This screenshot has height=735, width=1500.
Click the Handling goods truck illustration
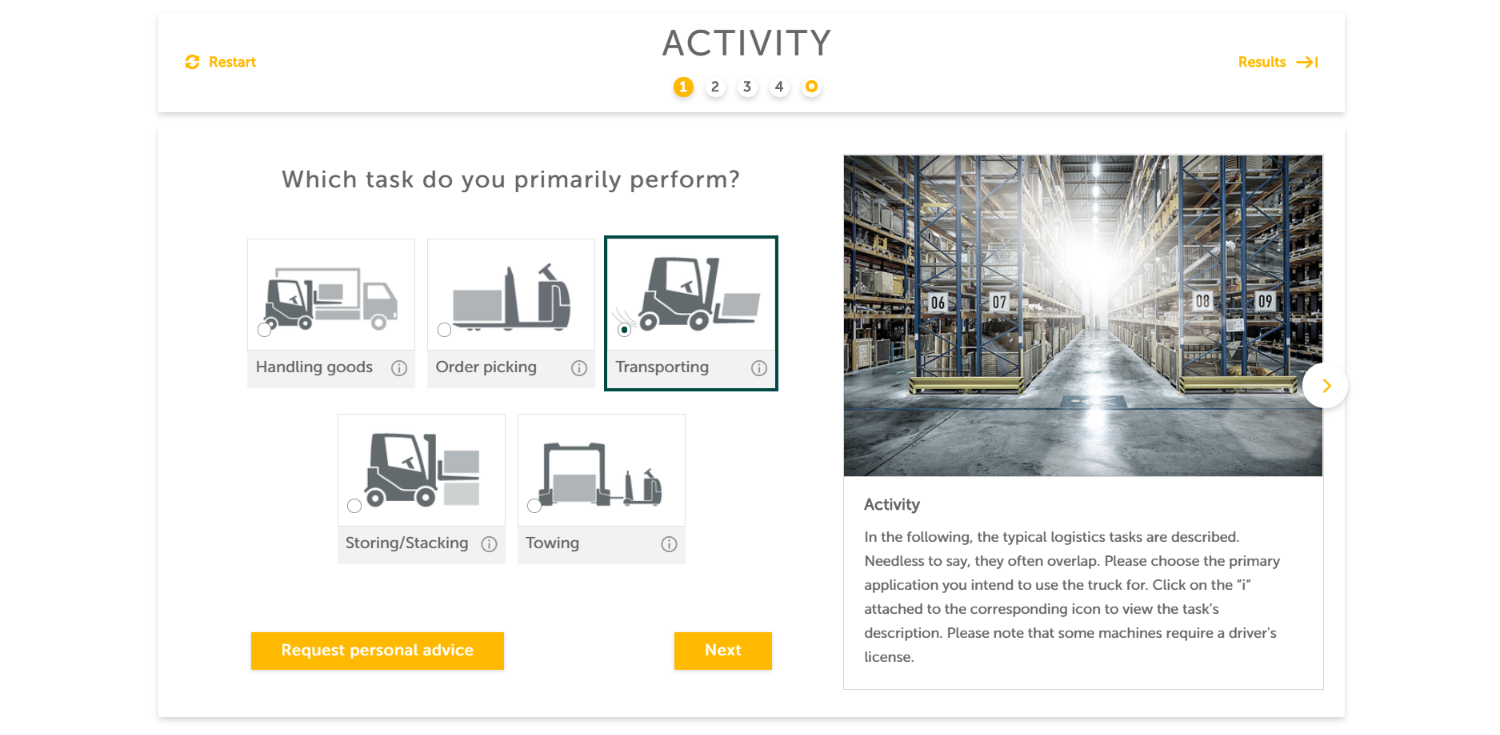(331, 299)
